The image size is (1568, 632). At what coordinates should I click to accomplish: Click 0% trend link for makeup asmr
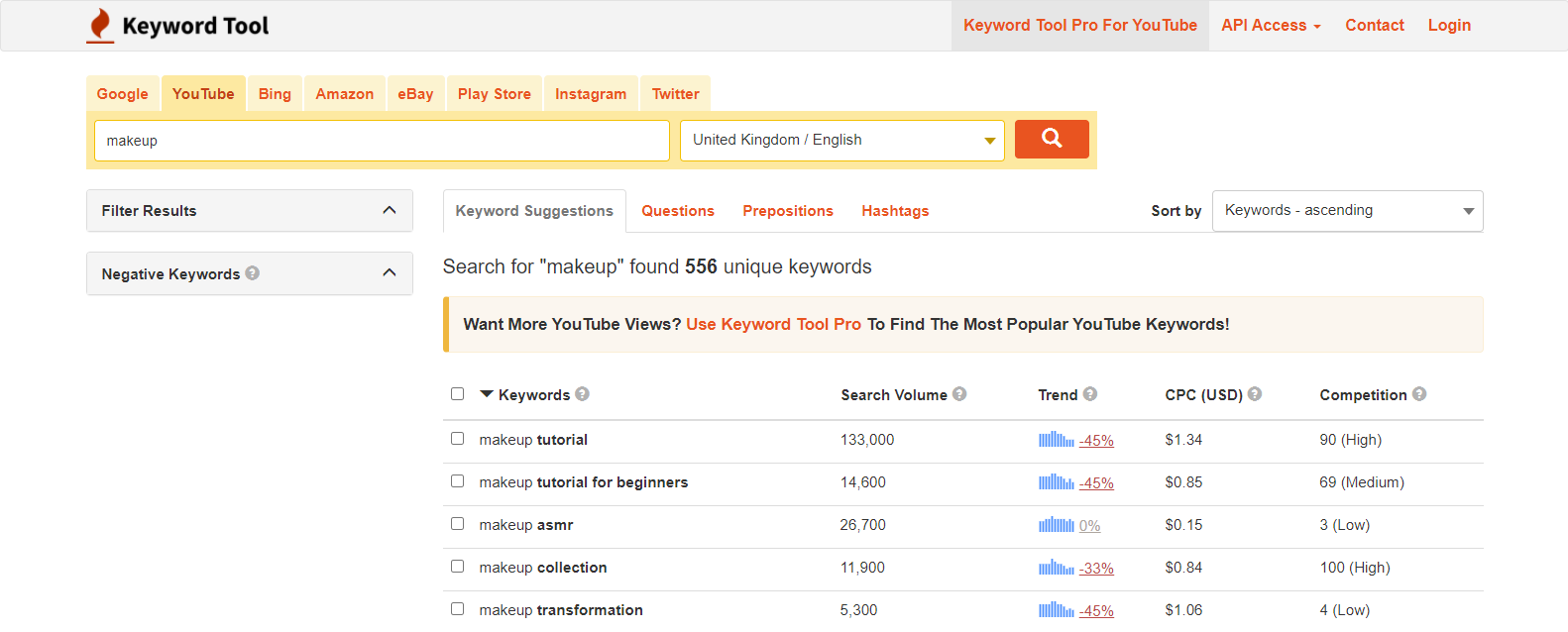click(1089, 526)
